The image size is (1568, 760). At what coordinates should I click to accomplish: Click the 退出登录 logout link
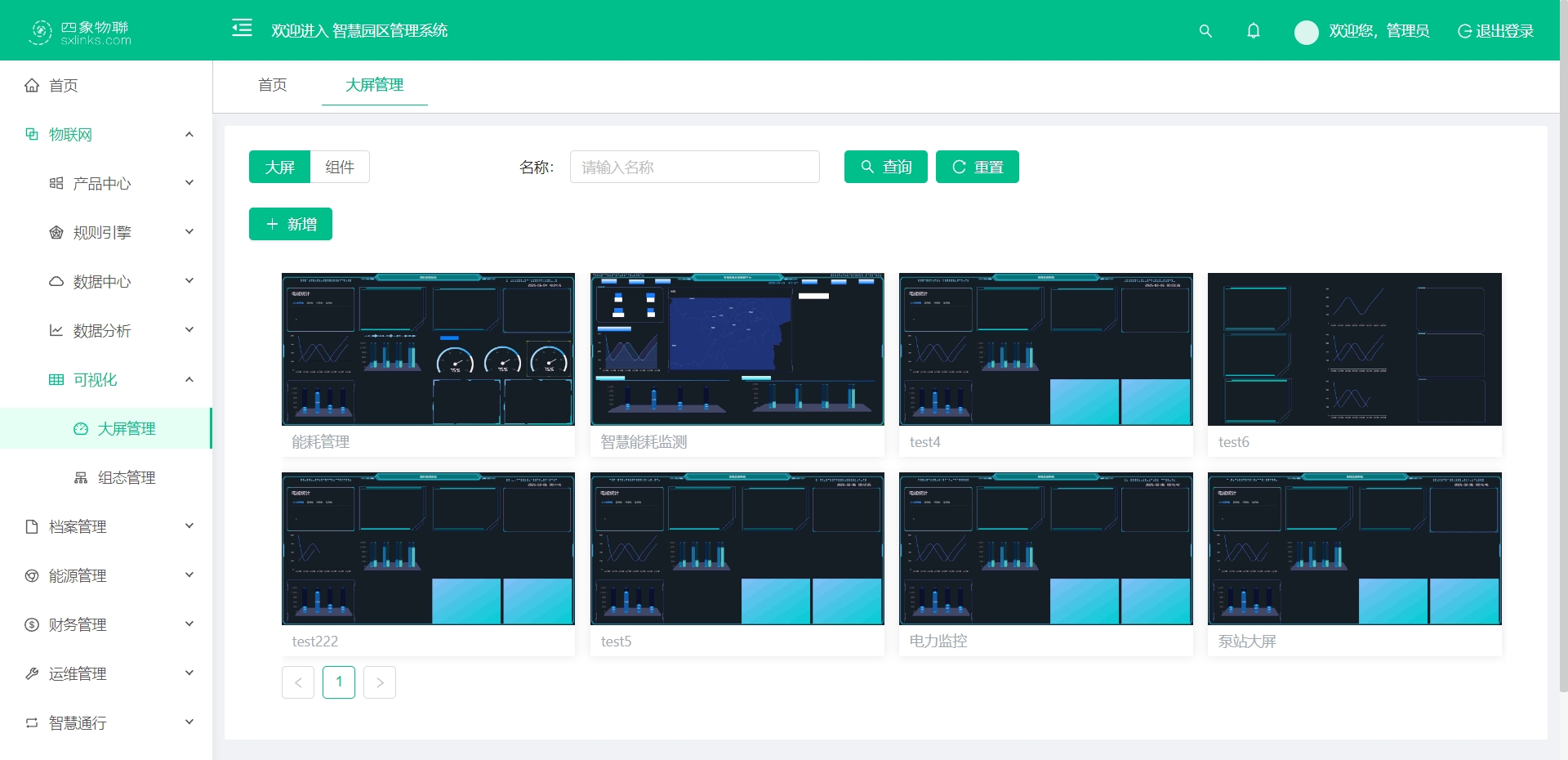[1495, 31]
